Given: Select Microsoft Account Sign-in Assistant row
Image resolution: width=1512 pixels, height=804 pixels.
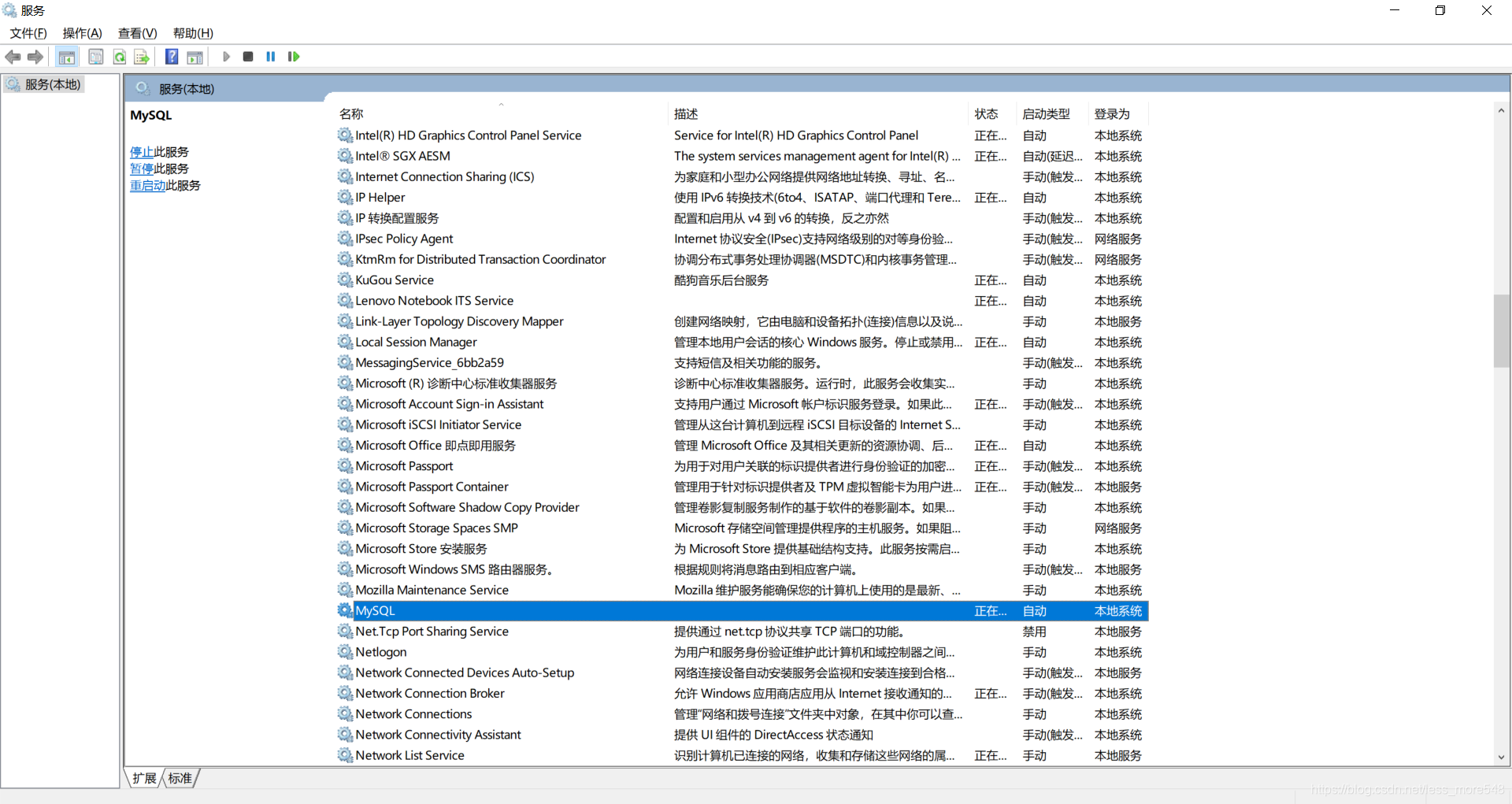Looking at the screenshot, I should tap(743, 404).
